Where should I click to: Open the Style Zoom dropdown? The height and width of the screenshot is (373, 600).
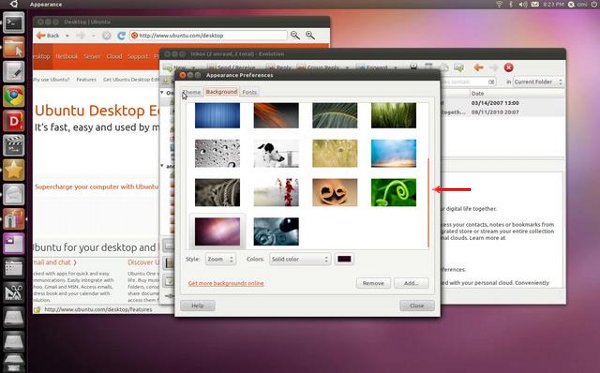point(220,259)
